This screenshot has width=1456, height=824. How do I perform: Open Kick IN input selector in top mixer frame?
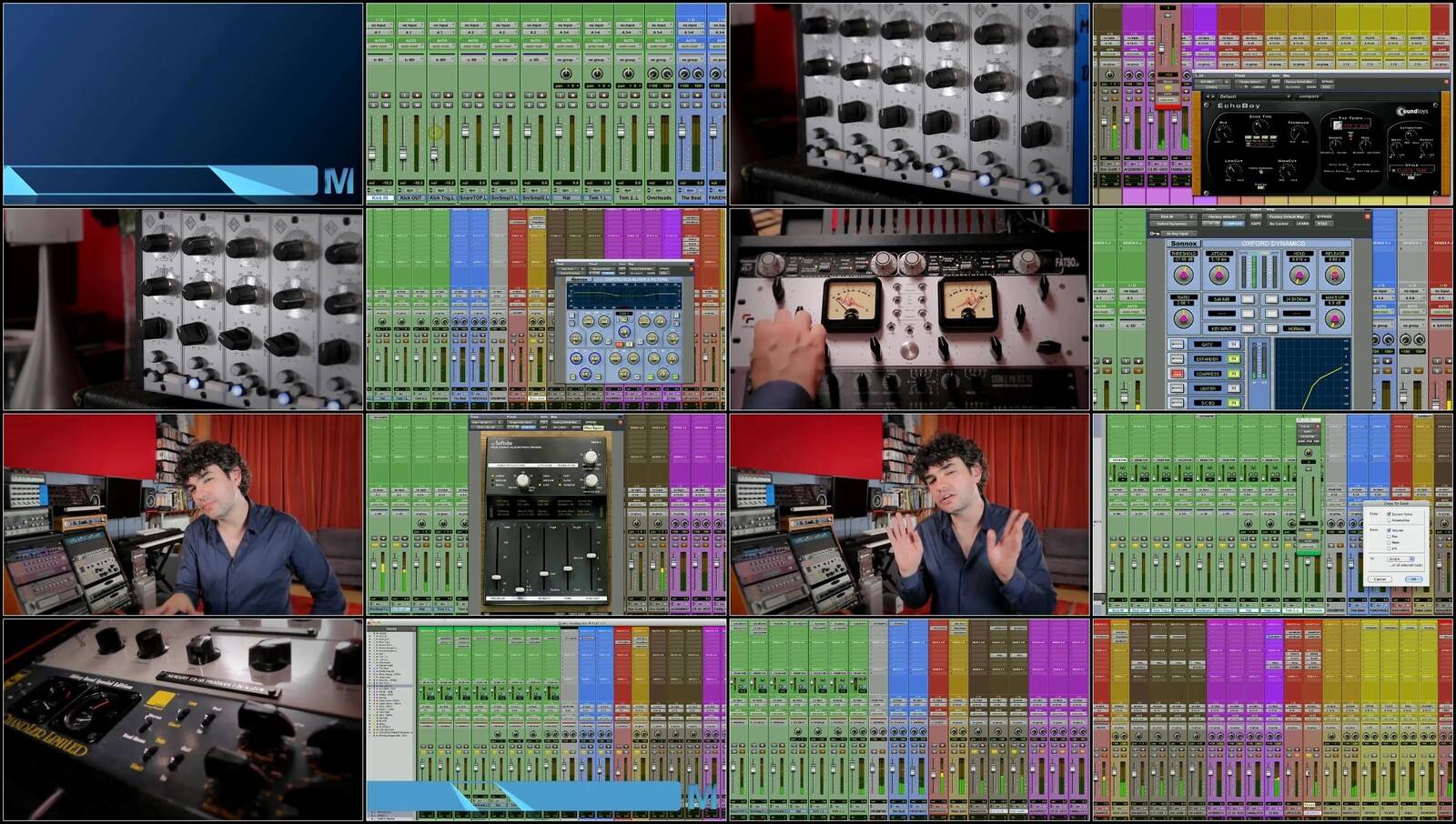point(380,25)
